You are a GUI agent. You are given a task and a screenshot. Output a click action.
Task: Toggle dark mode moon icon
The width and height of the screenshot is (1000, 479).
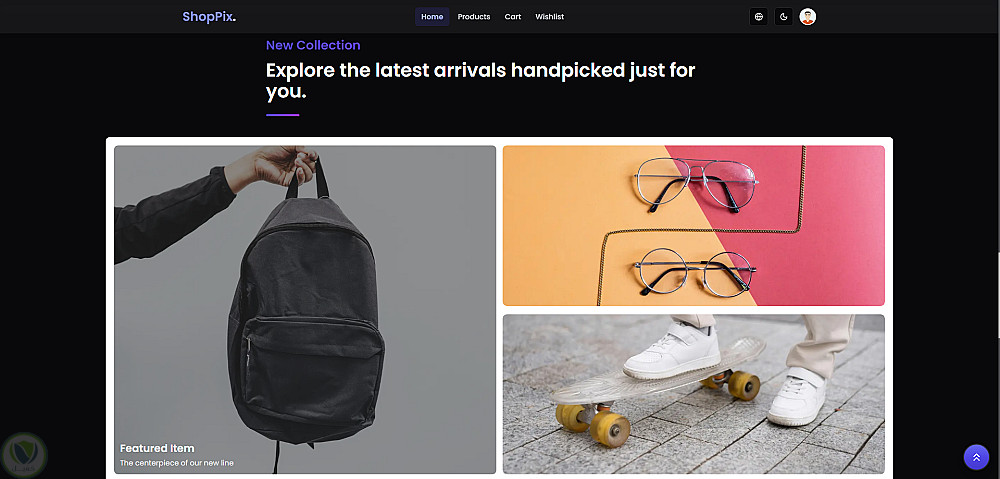tap(784, 17)
